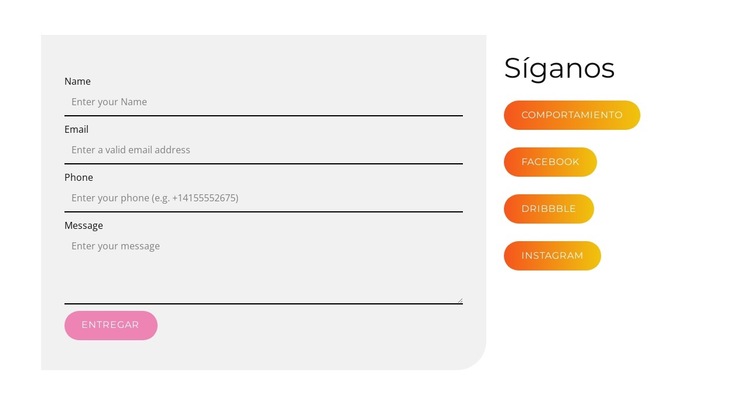Image resolution: width=750 pixels, height=405 pixels.
Task: Click the Síganos heading
Action: (x=559, y=68)
